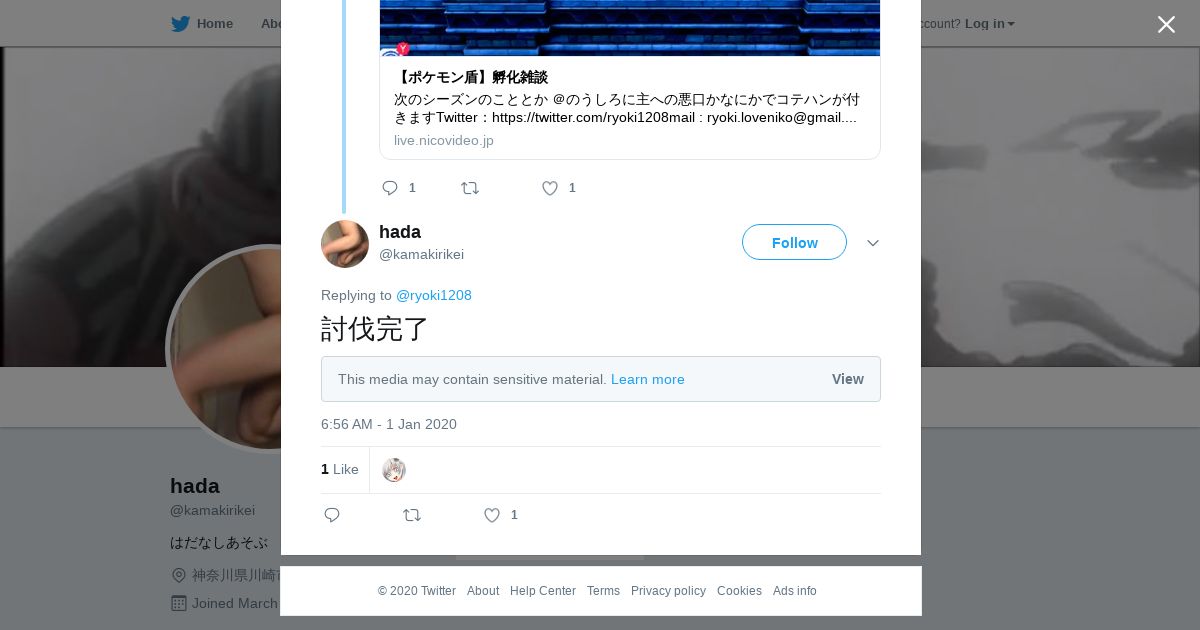Screen dimensions: 1200x630
Task: Follow the hada account
Action: (794, 242)
